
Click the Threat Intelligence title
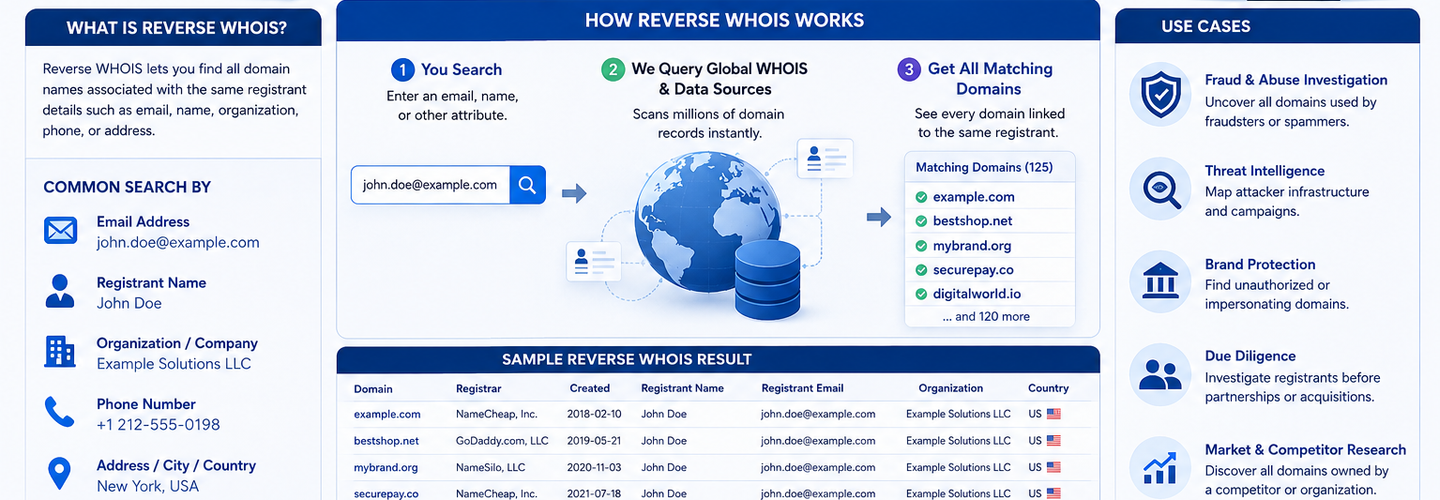(1265, 171)
